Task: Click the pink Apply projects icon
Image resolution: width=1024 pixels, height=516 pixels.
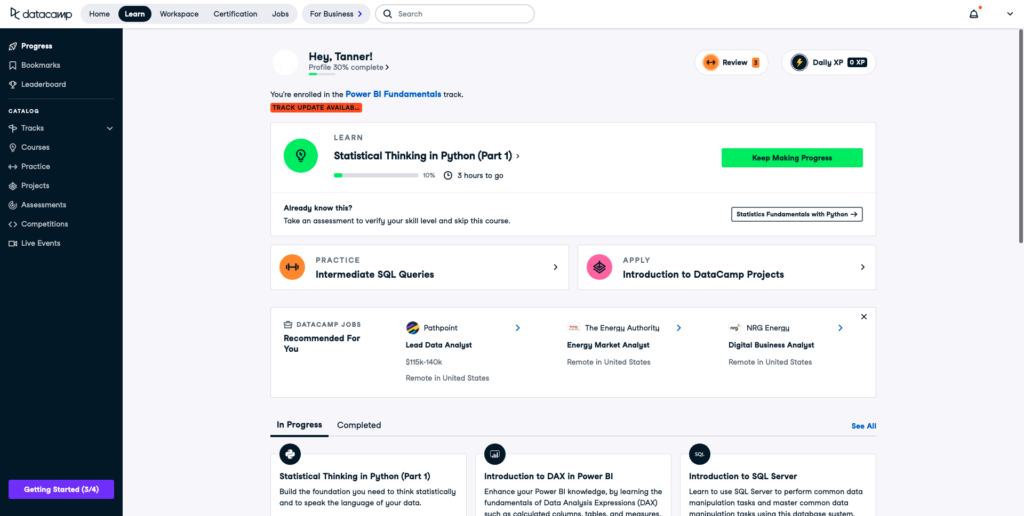Action: [599, 267]
